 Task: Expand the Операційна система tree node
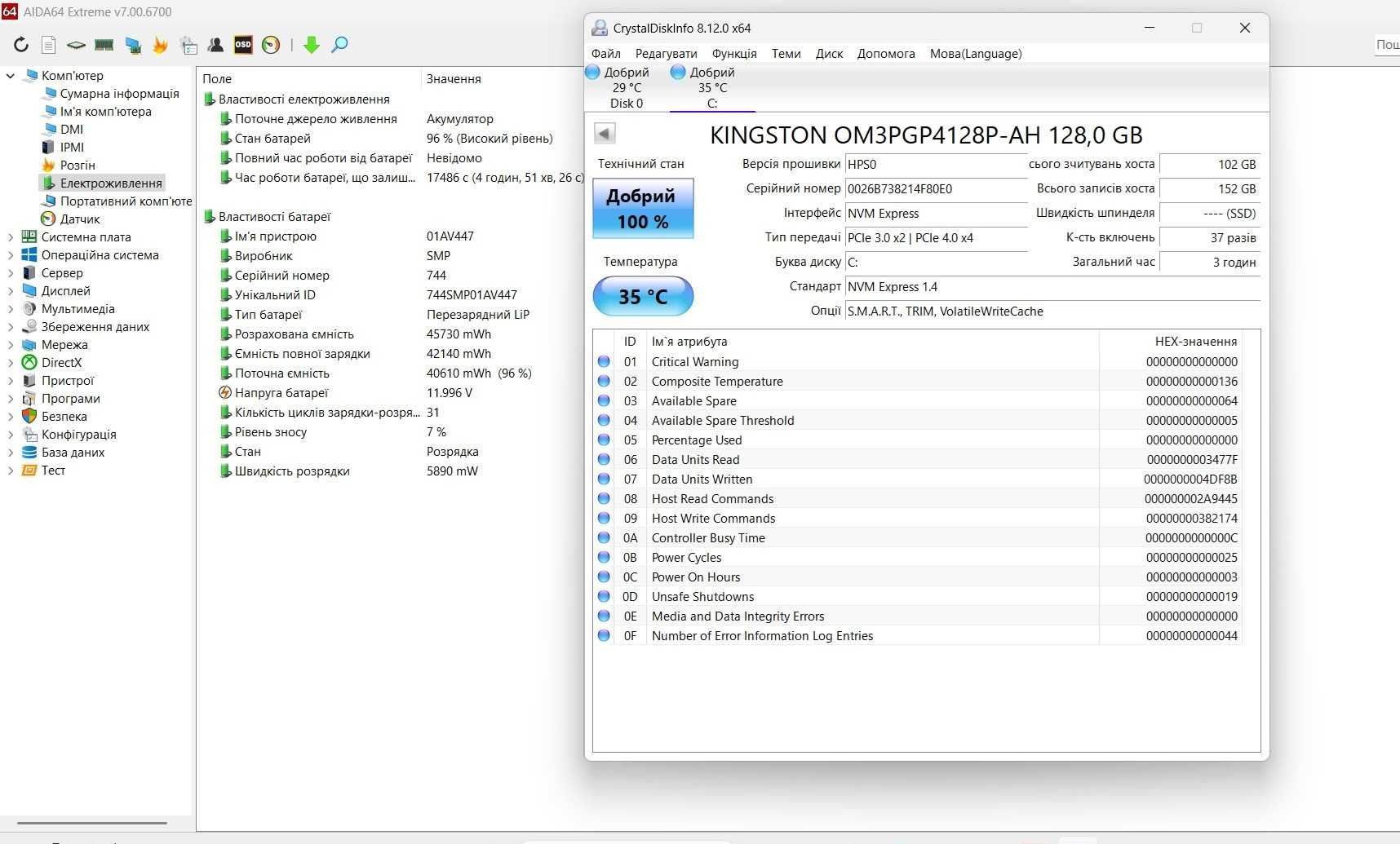point(11,254)
